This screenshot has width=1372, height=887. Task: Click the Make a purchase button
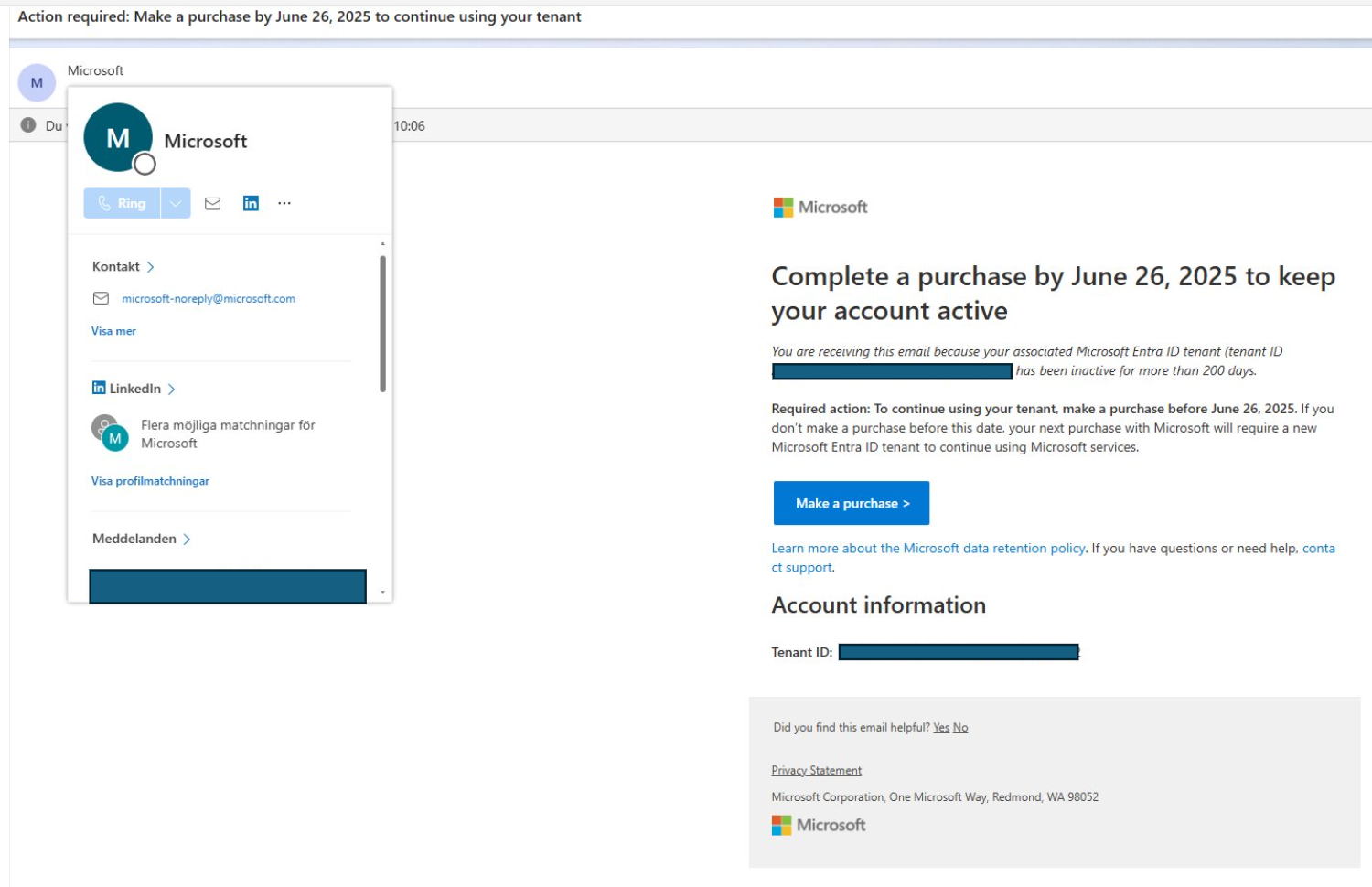click(852, 503)
